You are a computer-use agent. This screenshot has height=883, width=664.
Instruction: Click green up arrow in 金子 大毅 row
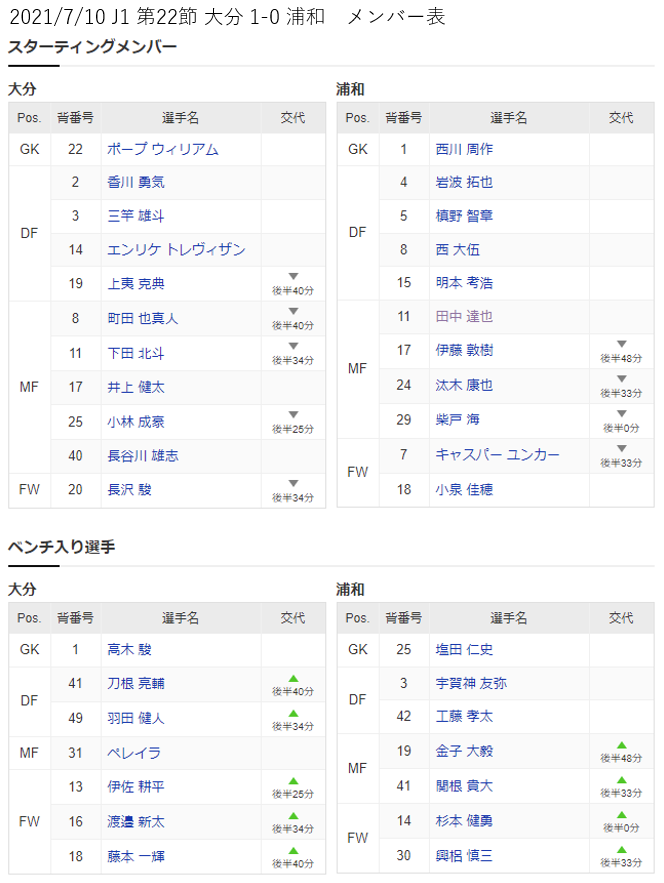click(x=621, y=745)
